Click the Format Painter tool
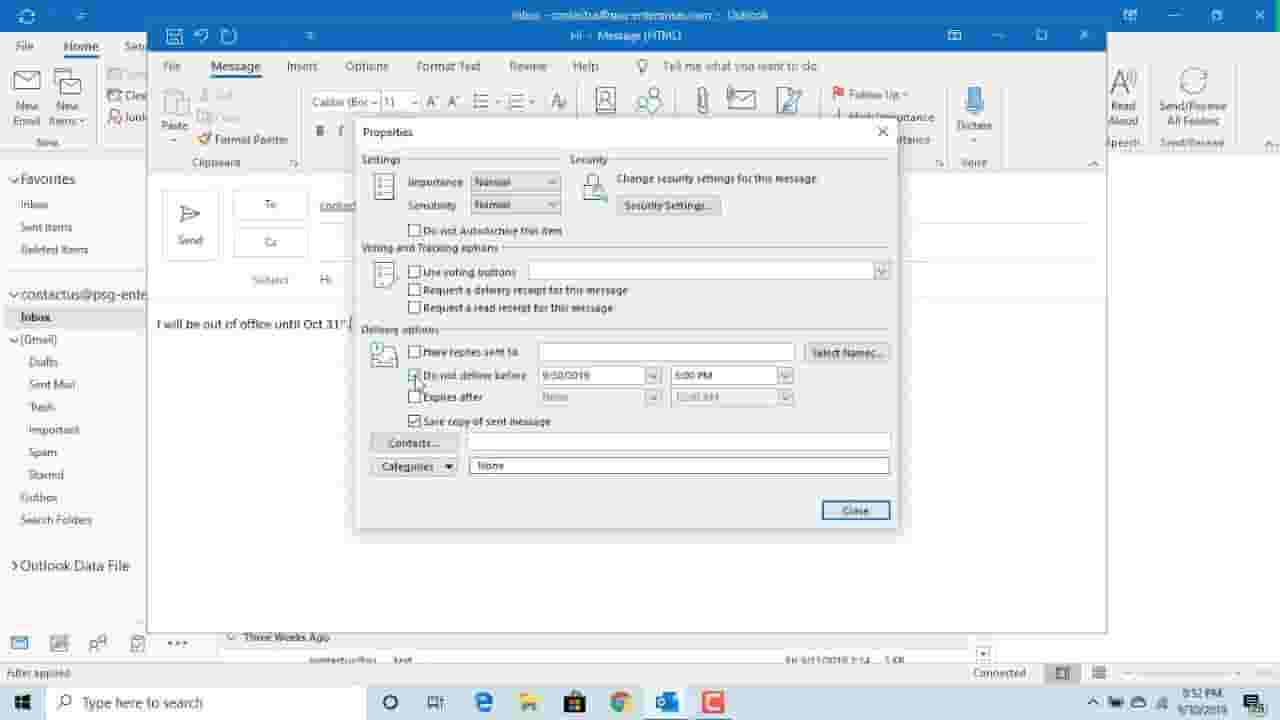This screenshot has width=1280, height=720. (x=243, y=139)
